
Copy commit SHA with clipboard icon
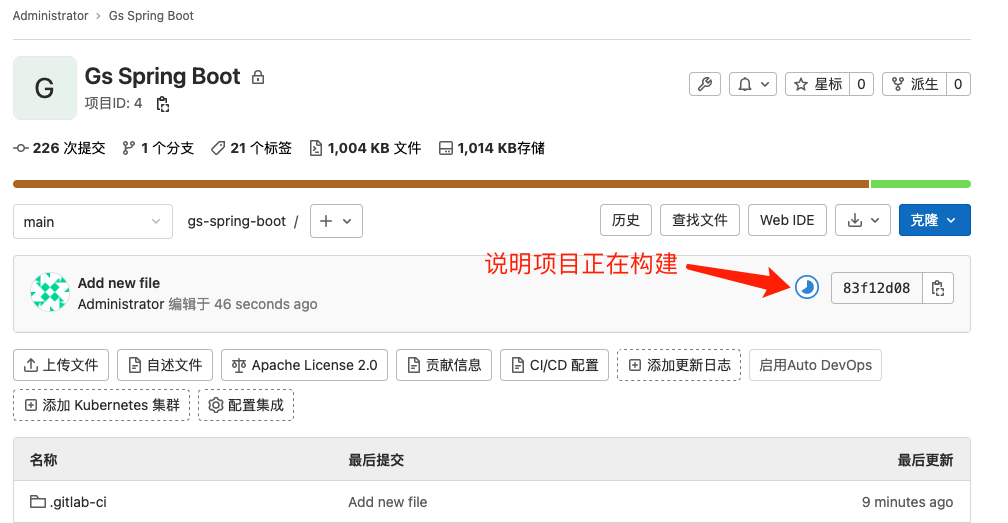tap(938, 288)
